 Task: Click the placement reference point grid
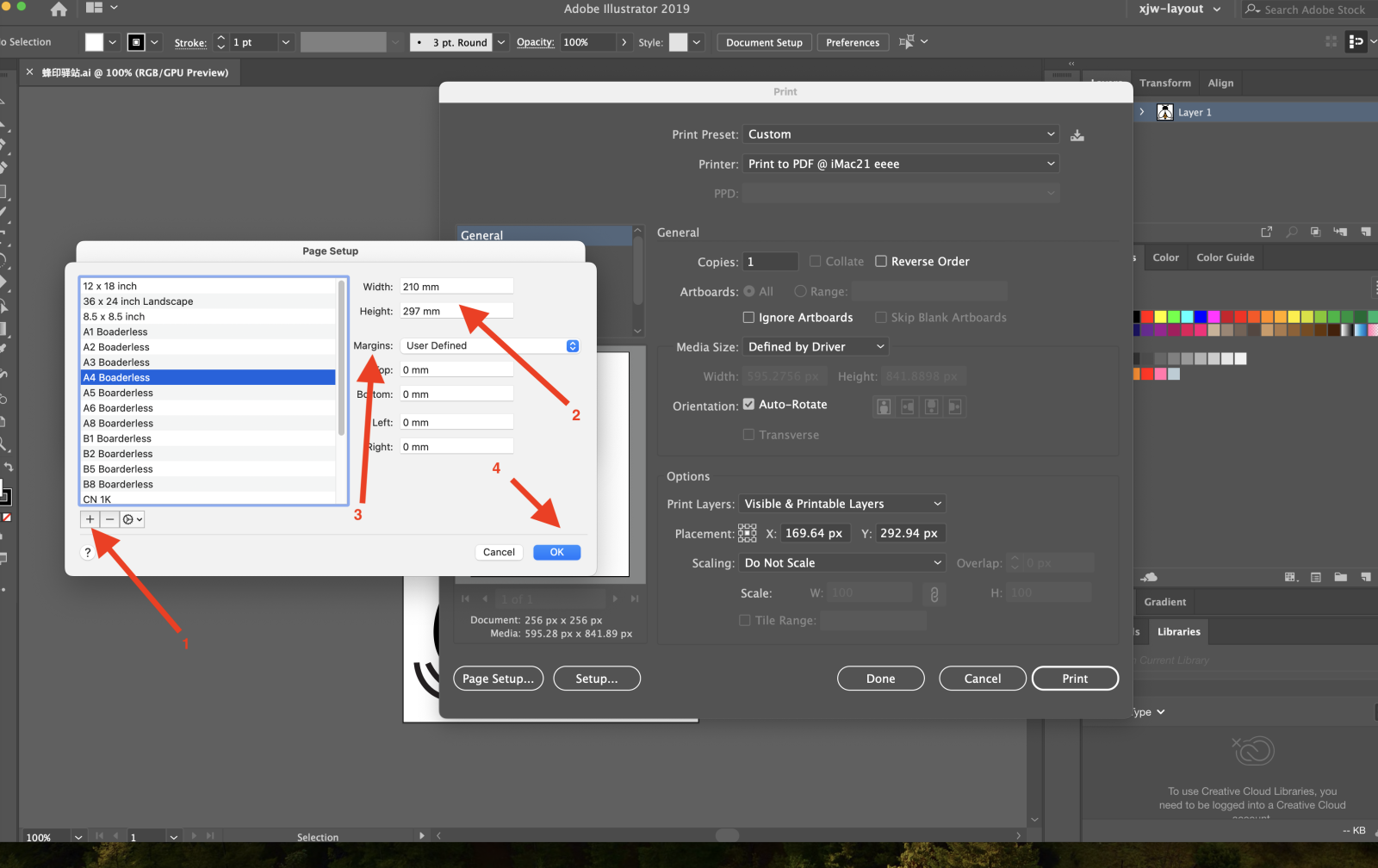(x=747, y=534)
